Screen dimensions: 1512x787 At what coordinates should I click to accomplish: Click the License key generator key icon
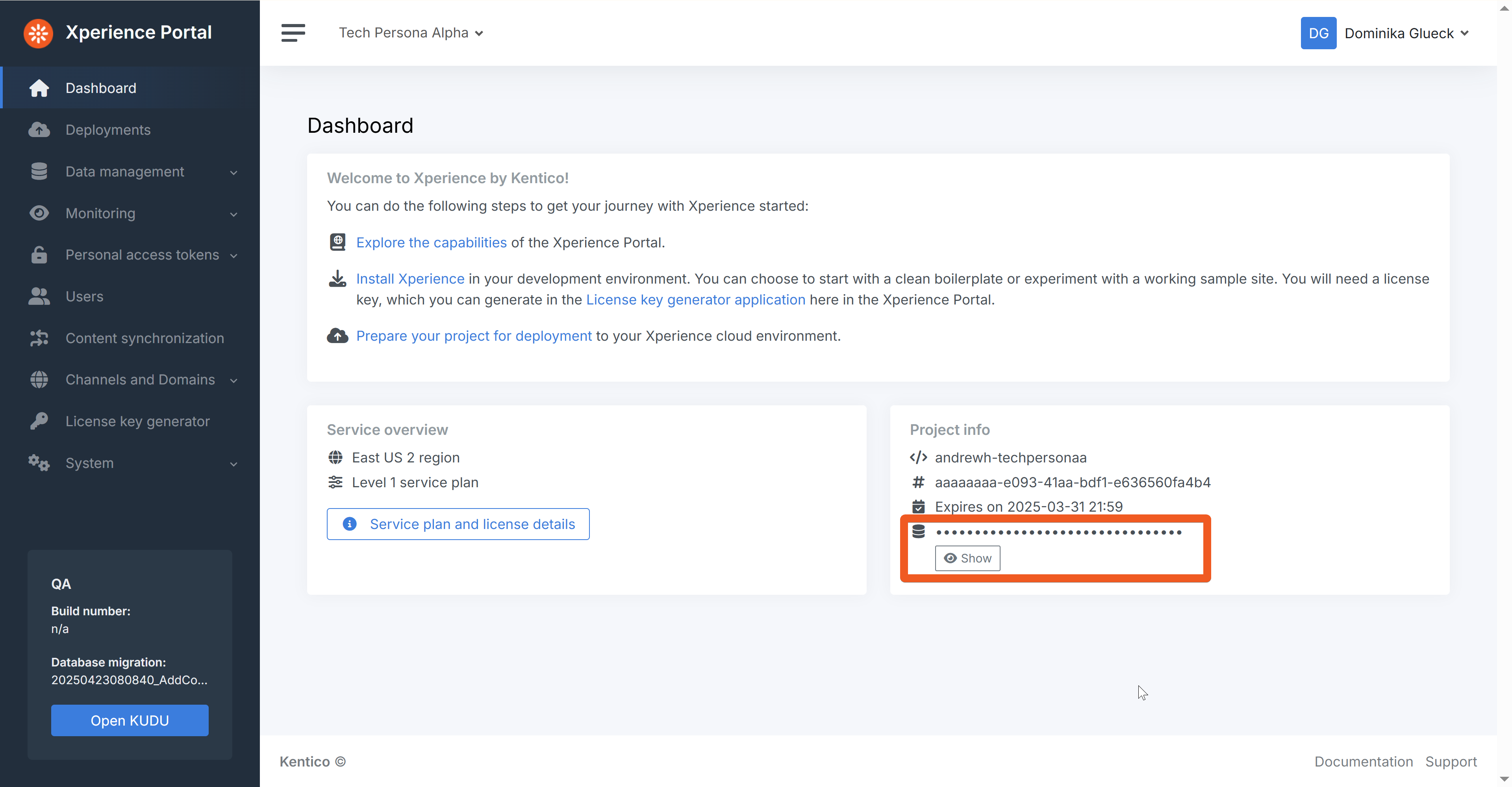coord(39,421)
